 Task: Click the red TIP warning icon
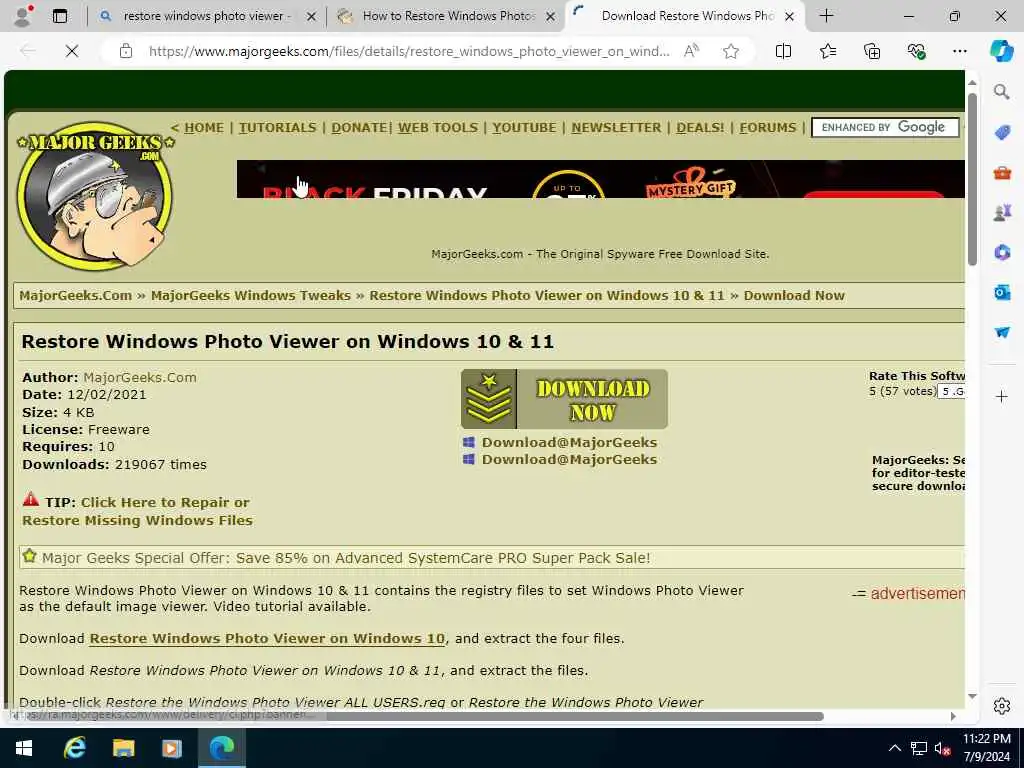[x=31, y=500]
